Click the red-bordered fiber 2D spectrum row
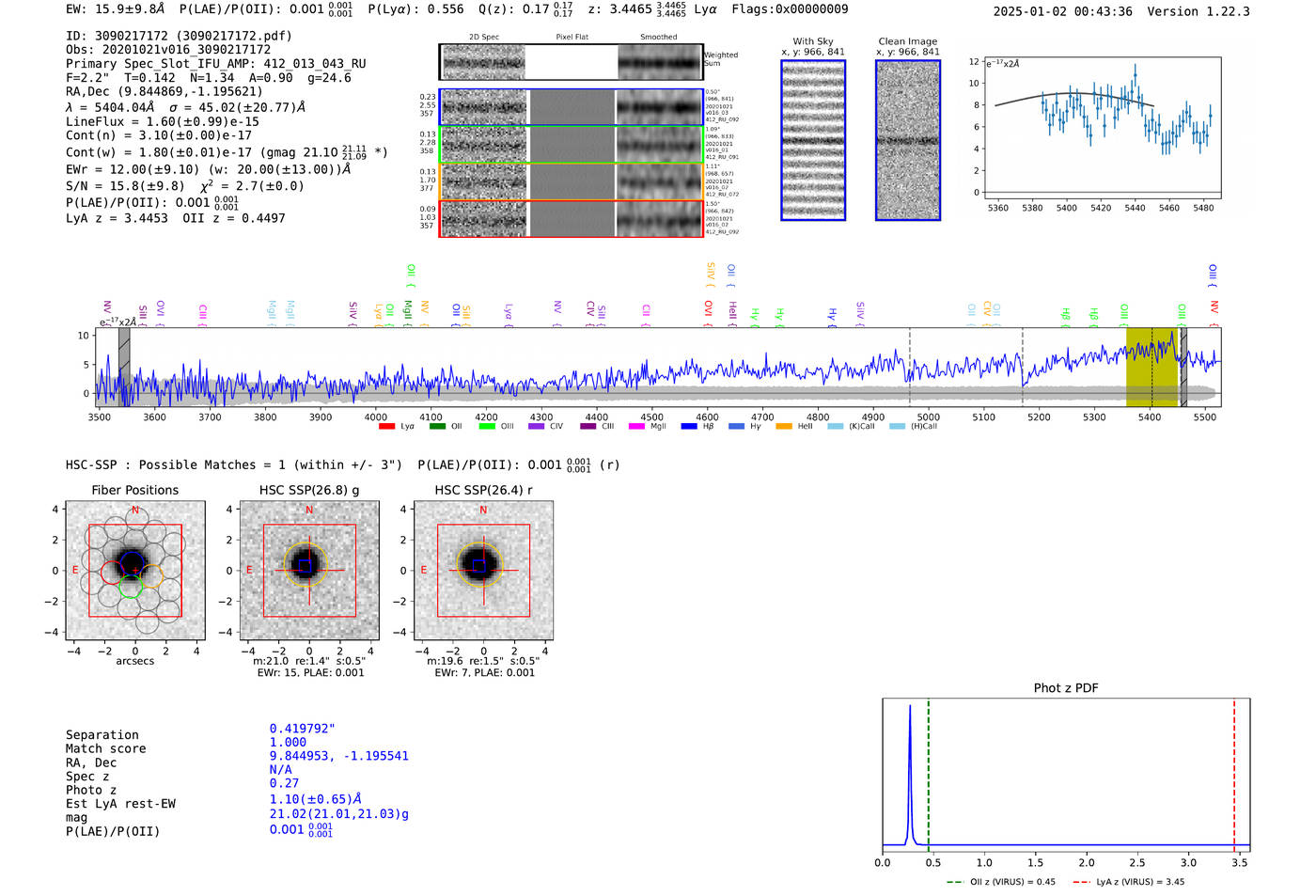The height and width of the screenshot is (896, 1316). (571, 218)
